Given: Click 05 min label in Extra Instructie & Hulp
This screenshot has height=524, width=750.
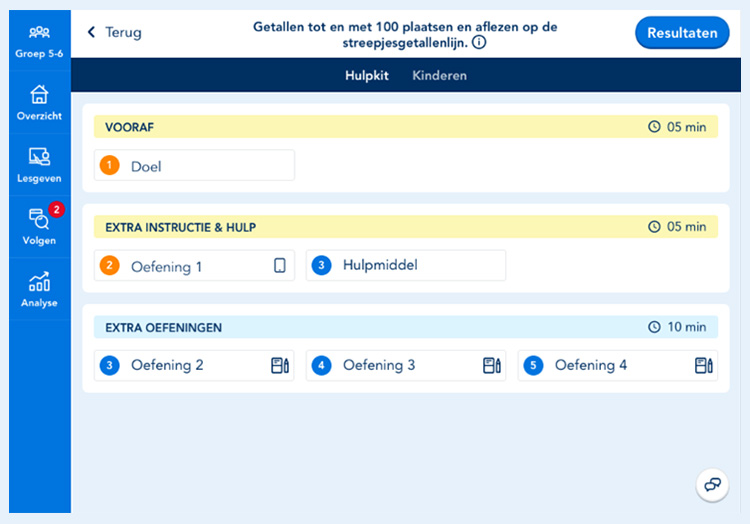Looking at the screenshot, I should pos(686,227).
